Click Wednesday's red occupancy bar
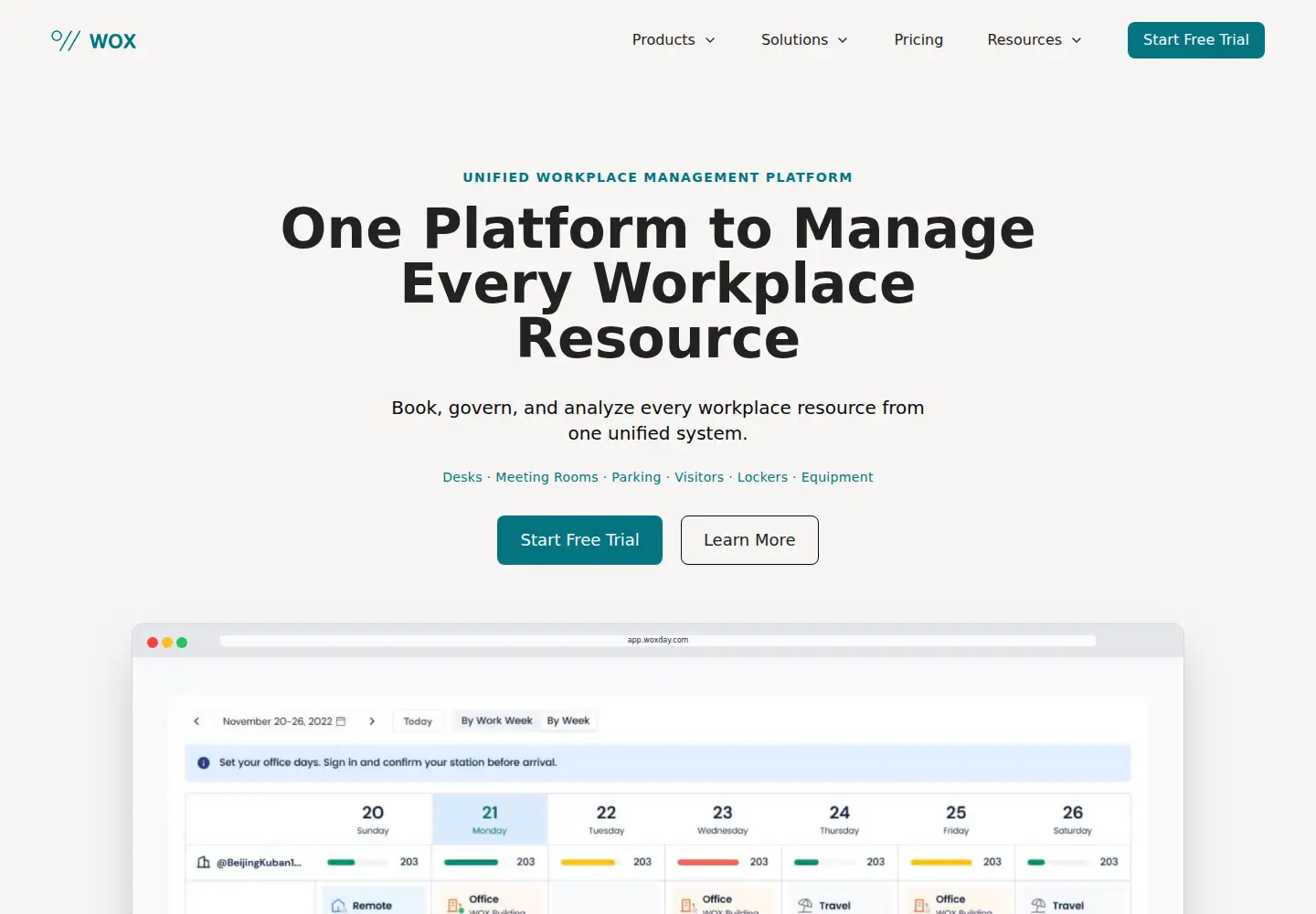 pos(708,862)
